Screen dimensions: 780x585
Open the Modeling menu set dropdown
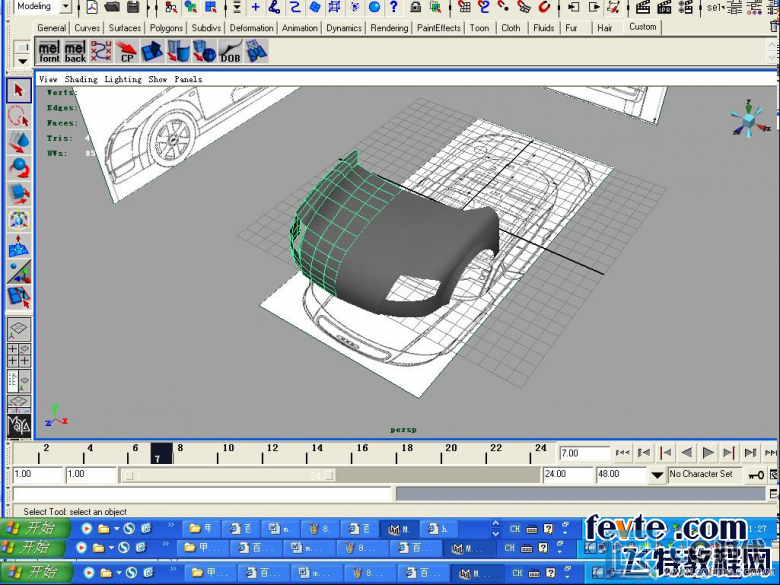66,6
